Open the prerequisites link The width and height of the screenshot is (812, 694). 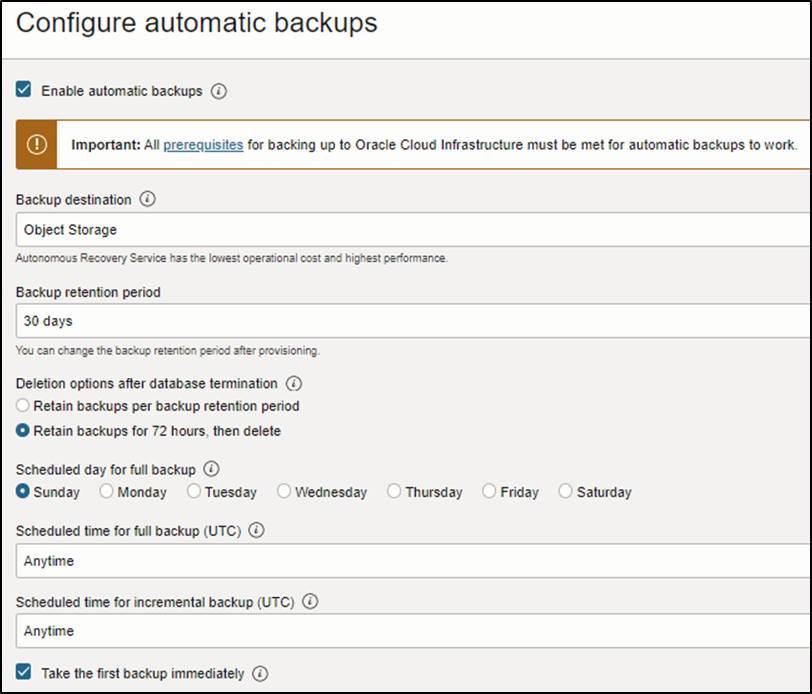point(203,145)
